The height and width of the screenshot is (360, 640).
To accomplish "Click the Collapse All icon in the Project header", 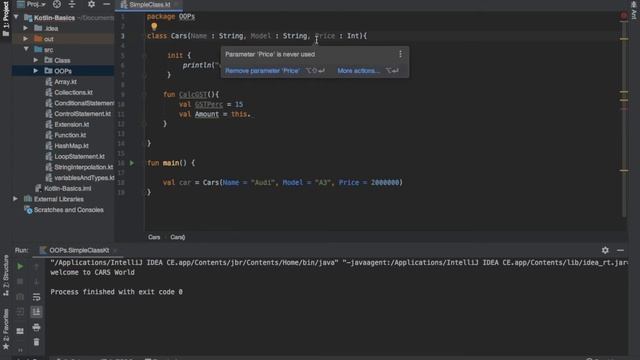I will [72, 4].
